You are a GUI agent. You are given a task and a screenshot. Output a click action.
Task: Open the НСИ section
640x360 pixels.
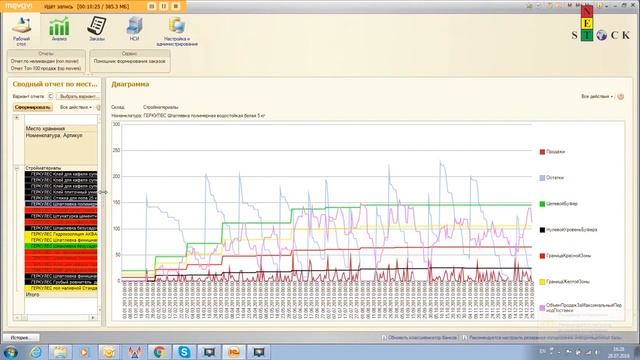click(x=134, y=29)
